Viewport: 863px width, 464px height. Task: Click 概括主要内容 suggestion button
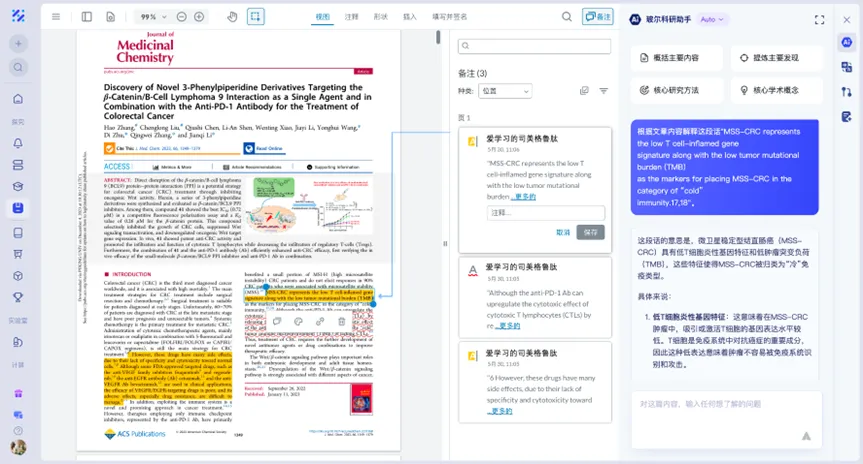coord(676,58)
